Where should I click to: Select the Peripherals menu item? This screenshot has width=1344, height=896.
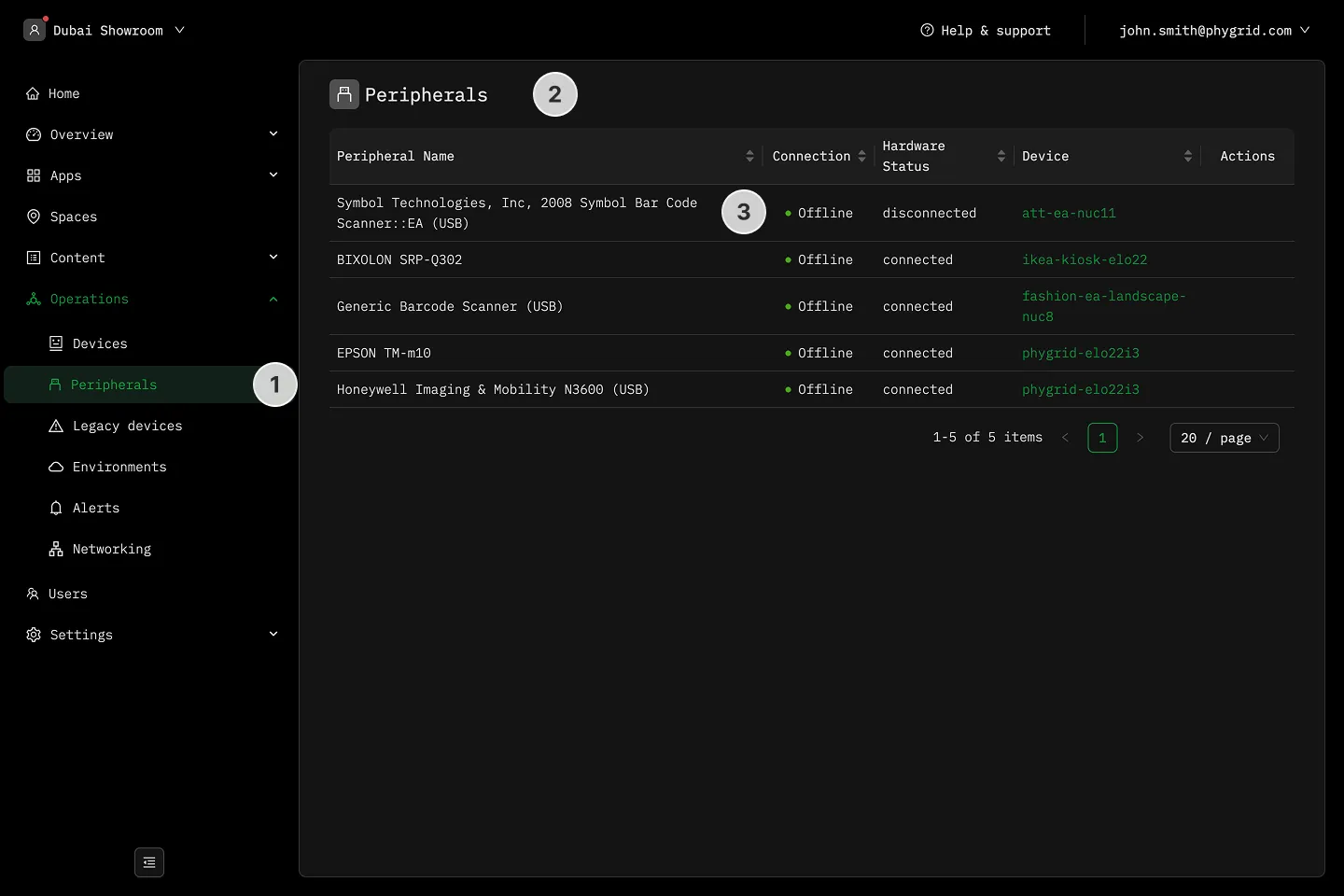click(x=151, y=385)
